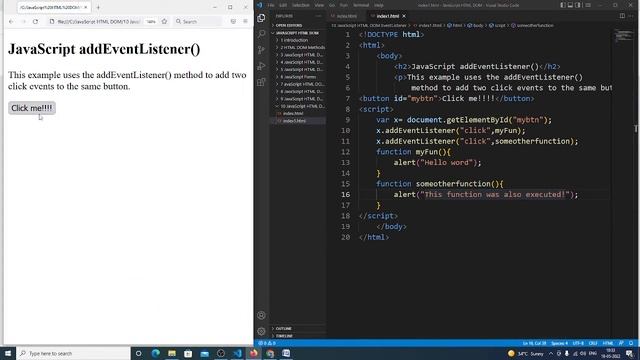Click the 'Click me!!!!' button in browser
The image size is (640, 360).
point(32,108)
